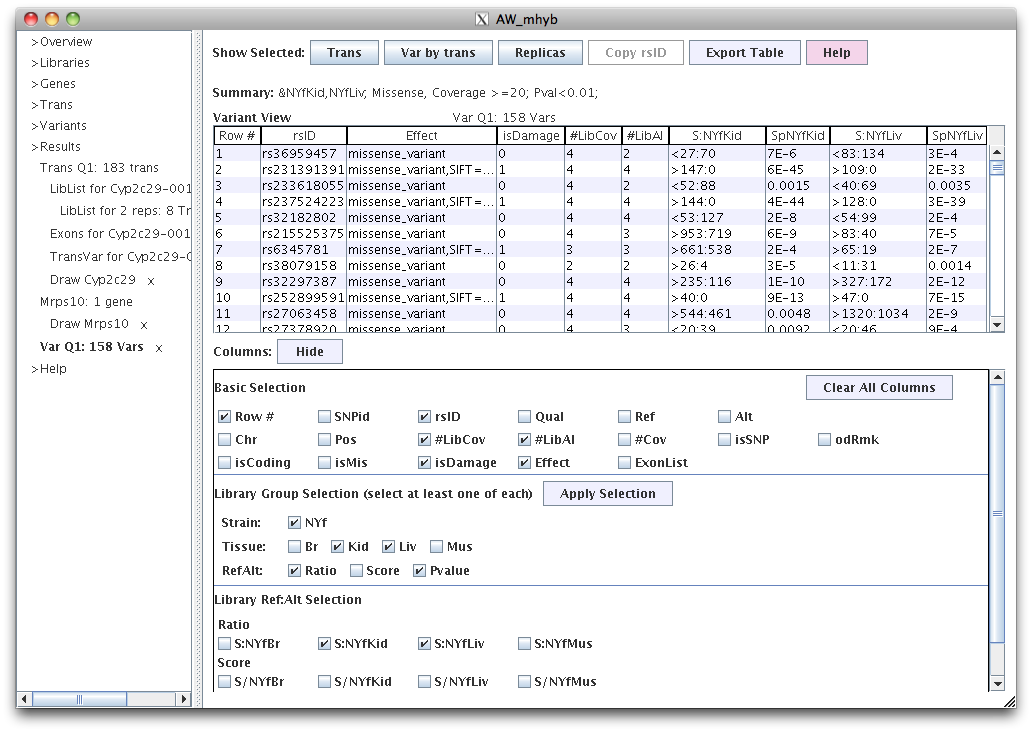Screen dimensions: 1032x732
Task: Toggle the Score RefAlt checkbox
Action: pyautogui.click(x=357, y=571)
